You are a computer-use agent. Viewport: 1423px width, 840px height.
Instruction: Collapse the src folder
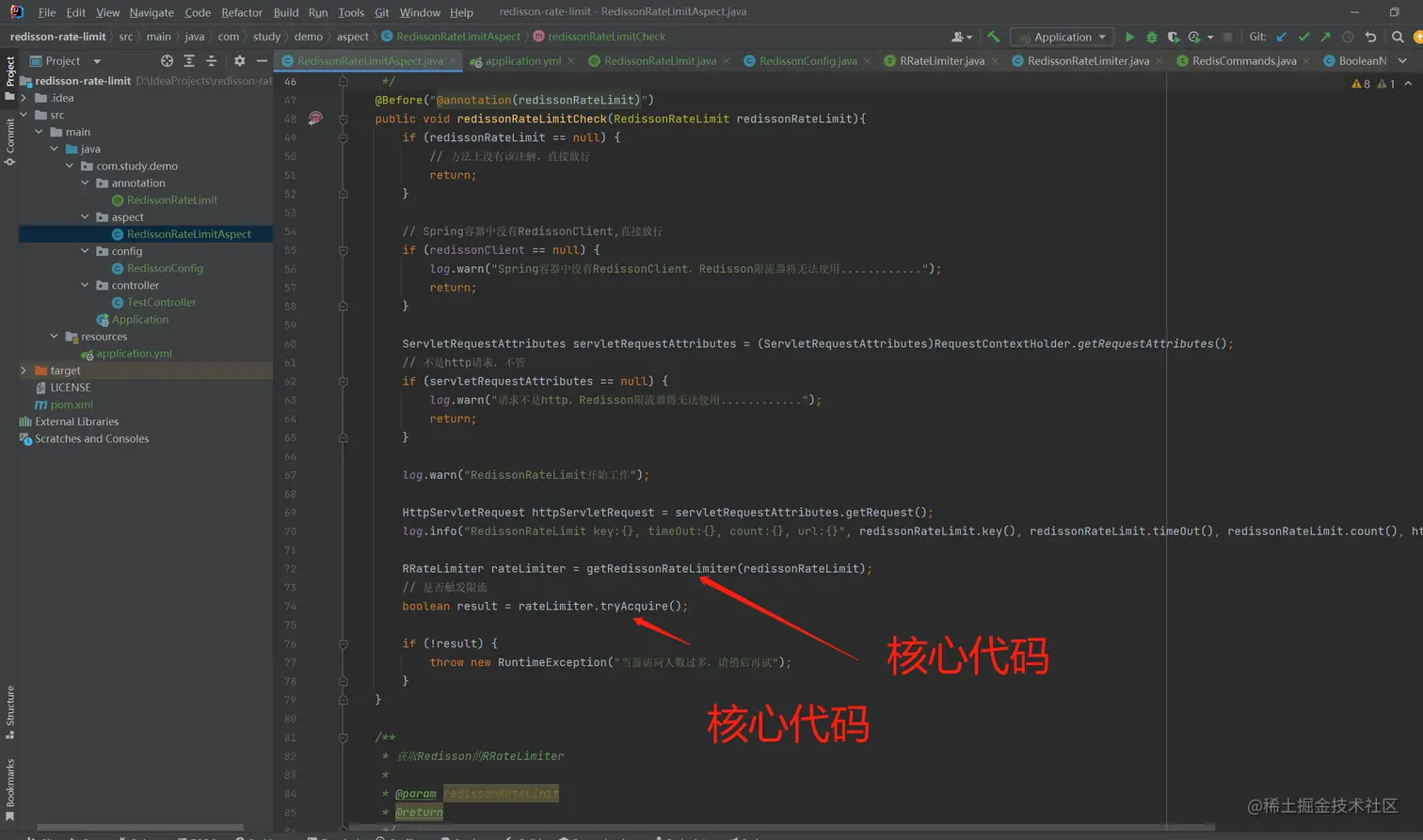tap(24, 115)
